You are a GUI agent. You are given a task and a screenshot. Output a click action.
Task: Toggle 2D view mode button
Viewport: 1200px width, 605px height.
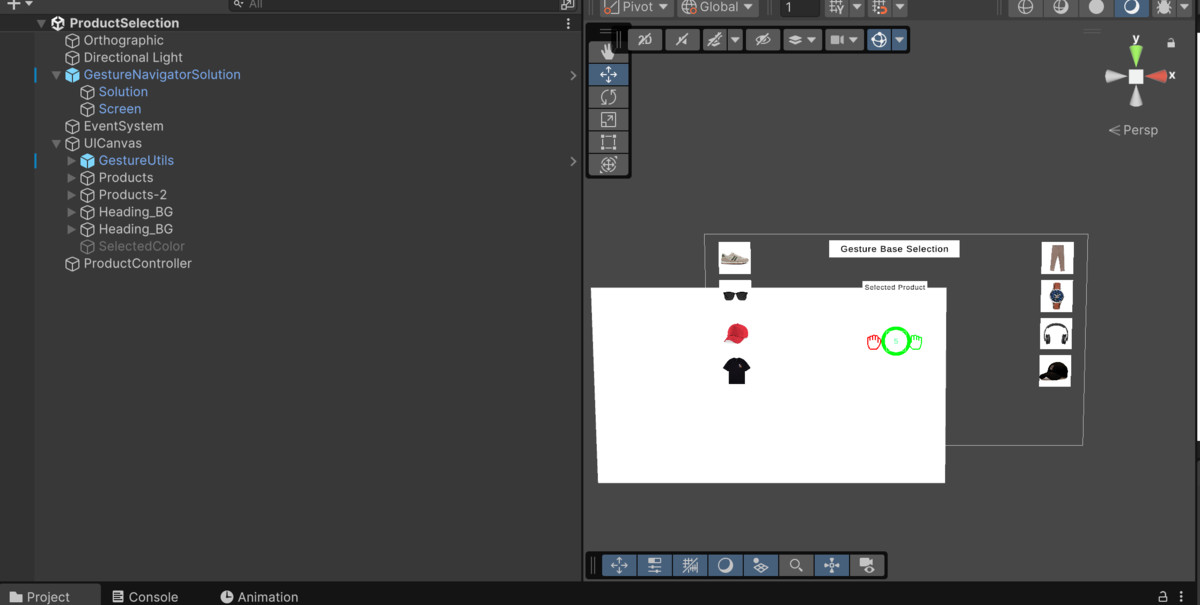645,40
